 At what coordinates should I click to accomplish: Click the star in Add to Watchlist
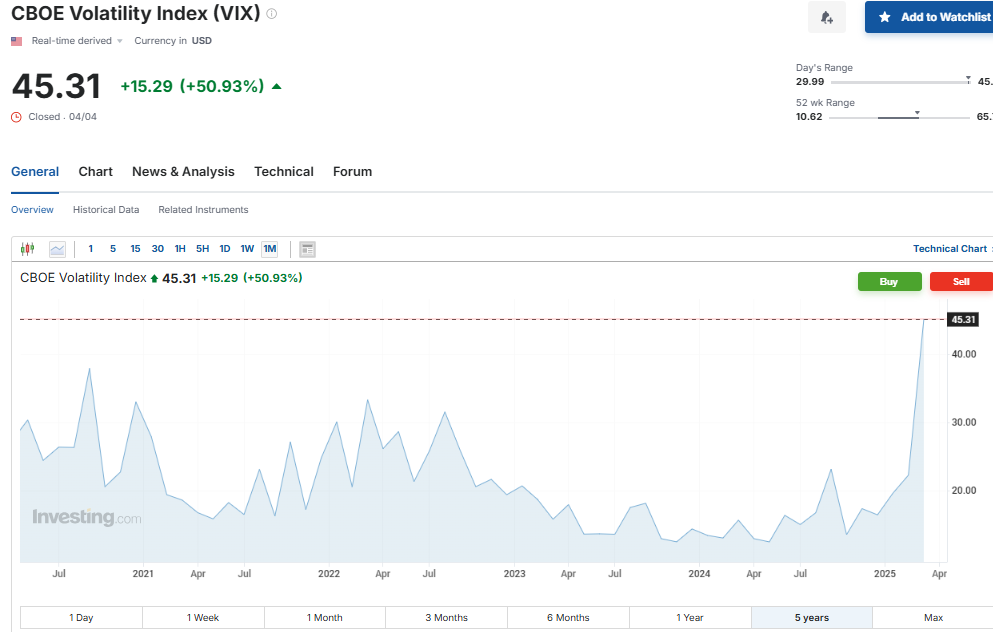pos(885,17)
